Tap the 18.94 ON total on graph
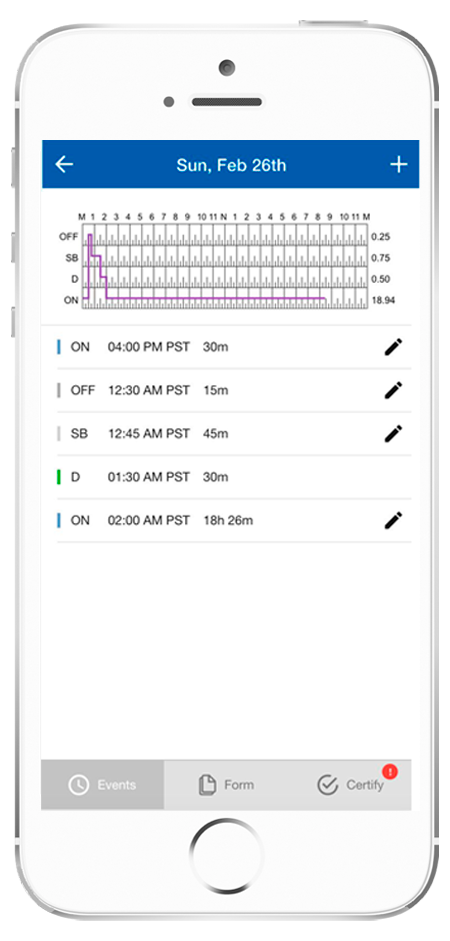This screenshot has width=450, height=941. point(383,300)
